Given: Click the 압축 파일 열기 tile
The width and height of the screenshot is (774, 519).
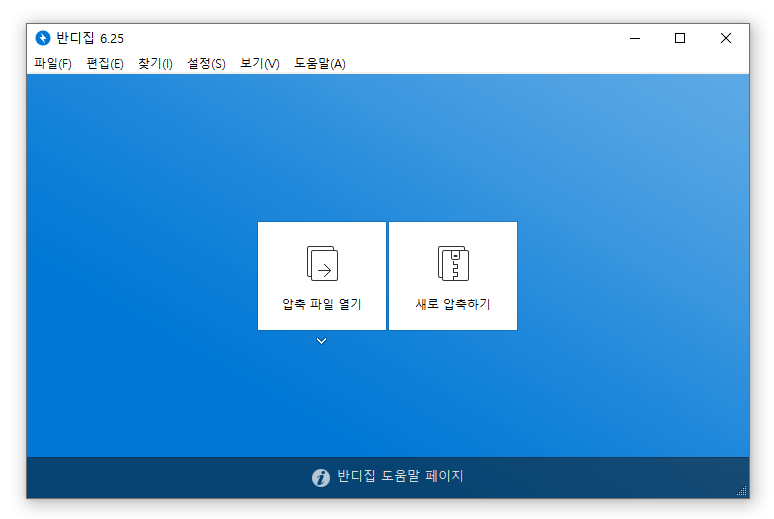Looking at the screenshot, I should [322, 276].
